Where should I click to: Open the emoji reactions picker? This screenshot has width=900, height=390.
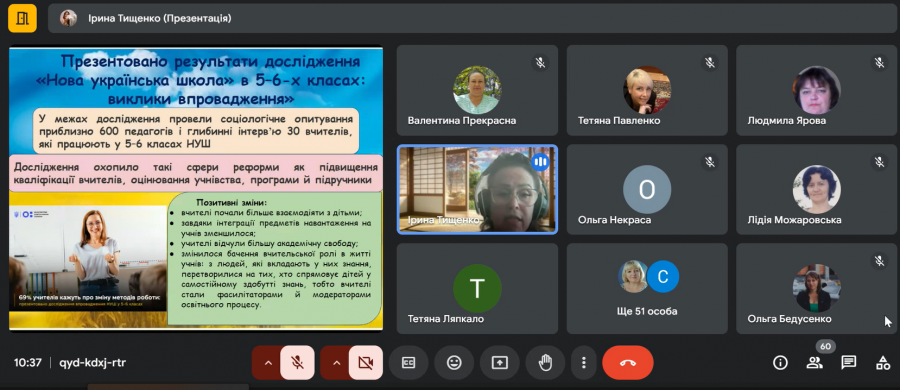(454, 362)
